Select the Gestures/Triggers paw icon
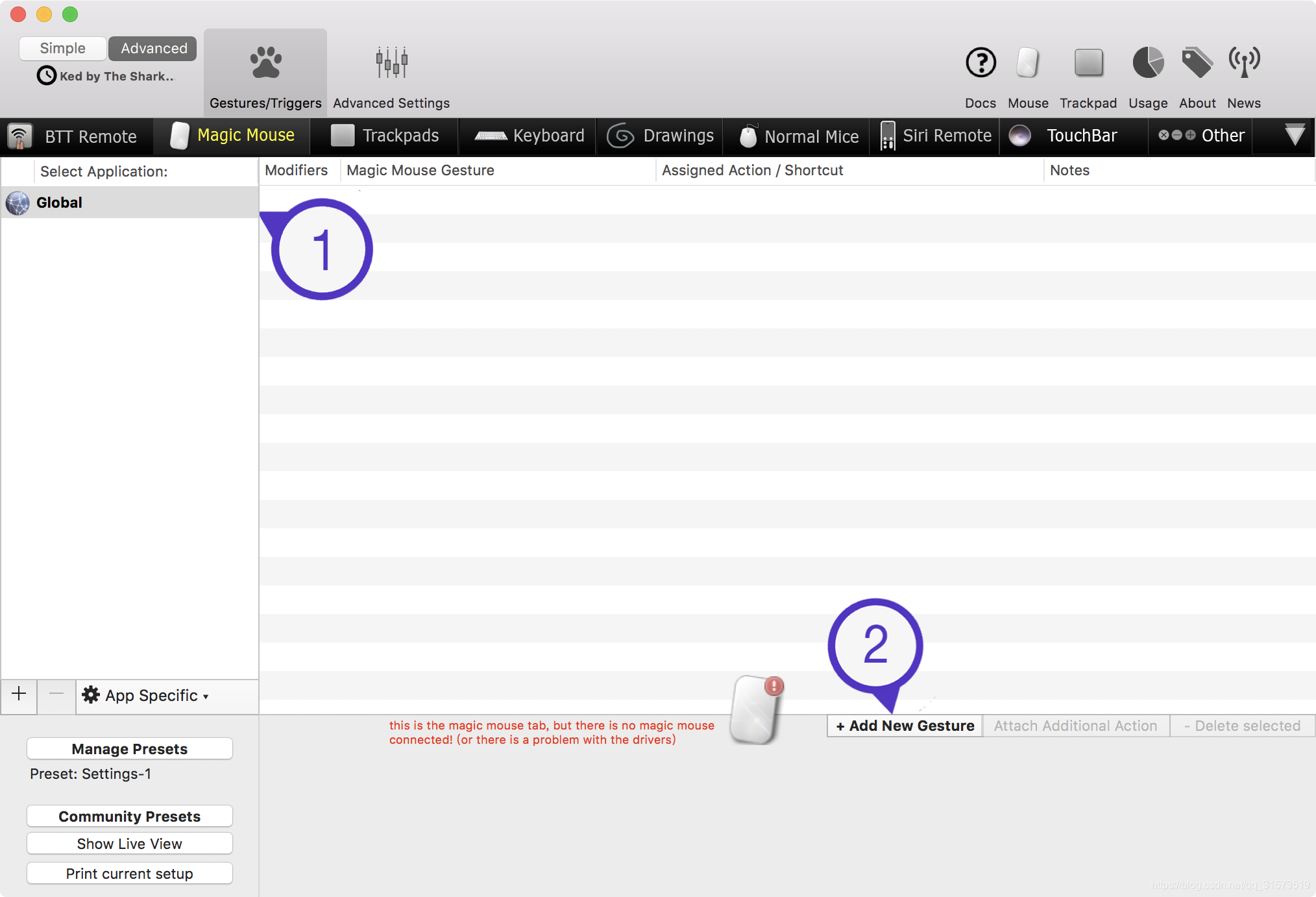1316x897 pixels. pos(265,64)
